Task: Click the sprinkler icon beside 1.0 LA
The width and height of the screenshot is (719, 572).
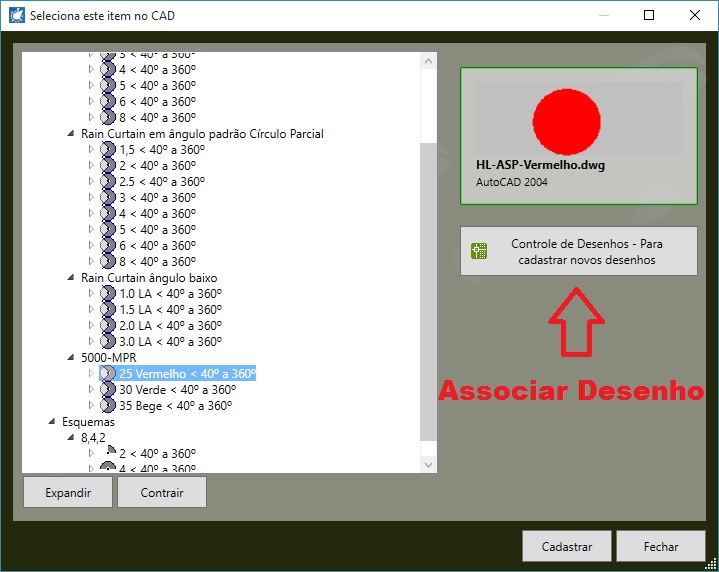Action: click(108, 294)
